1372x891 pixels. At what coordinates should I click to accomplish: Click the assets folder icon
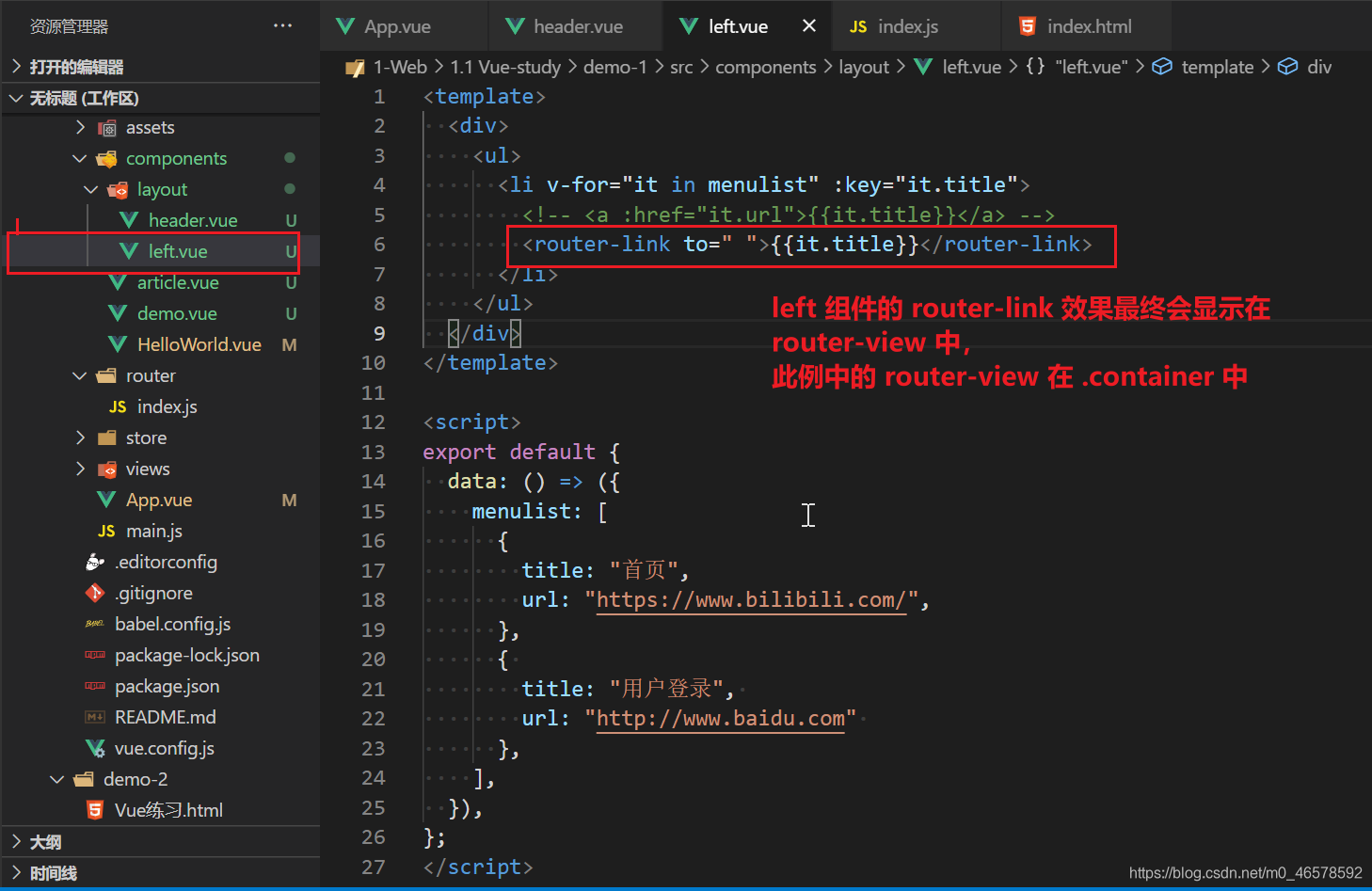[107, 128]
